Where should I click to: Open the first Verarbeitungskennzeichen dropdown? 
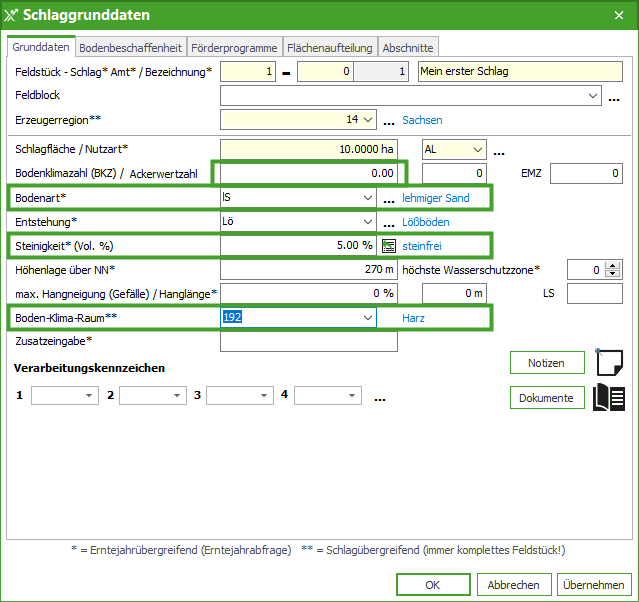[x=89, y=395]
